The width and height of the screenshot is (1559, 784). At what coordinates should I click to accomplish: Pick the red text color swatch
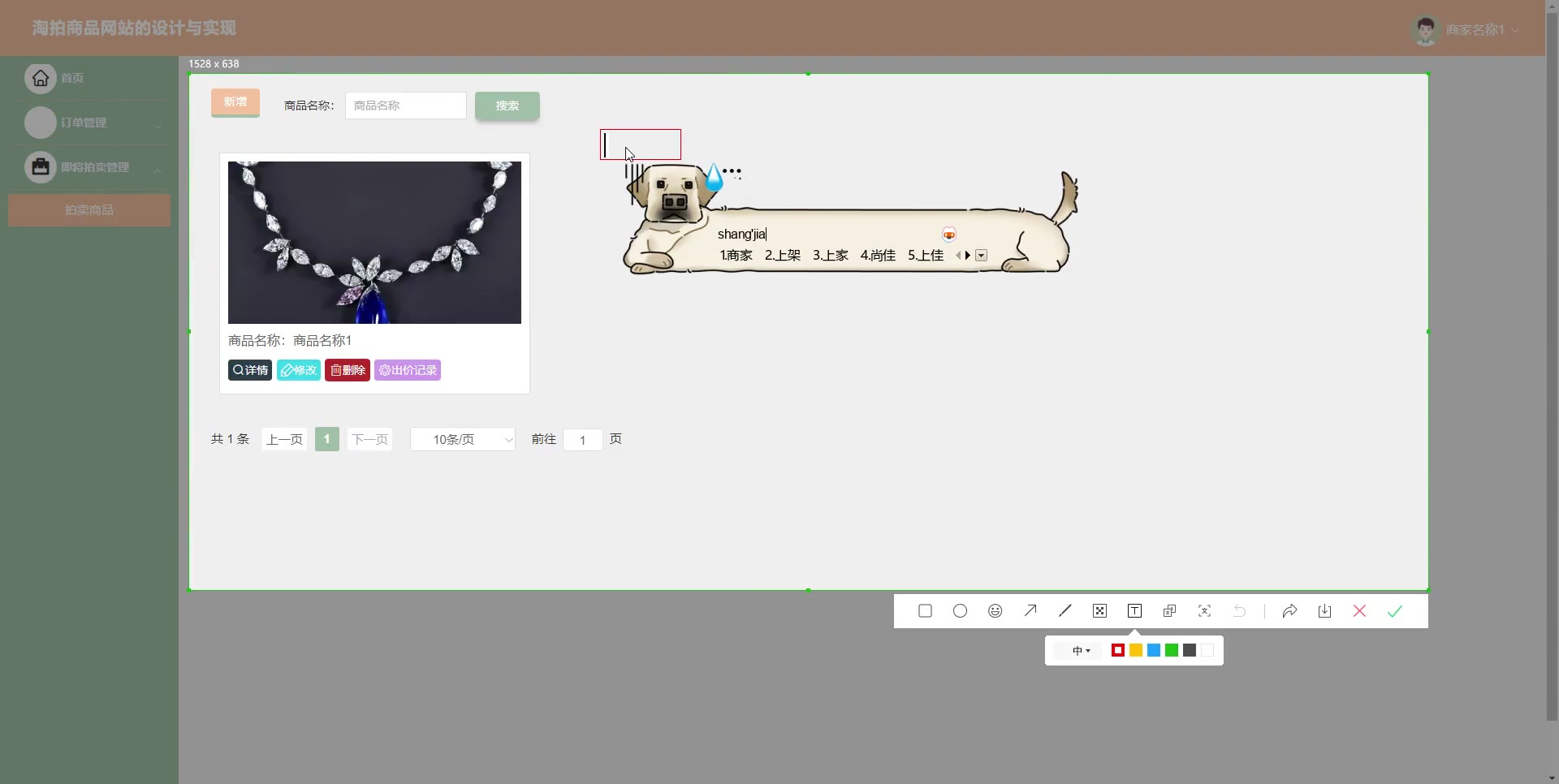tap(1118, 650)
